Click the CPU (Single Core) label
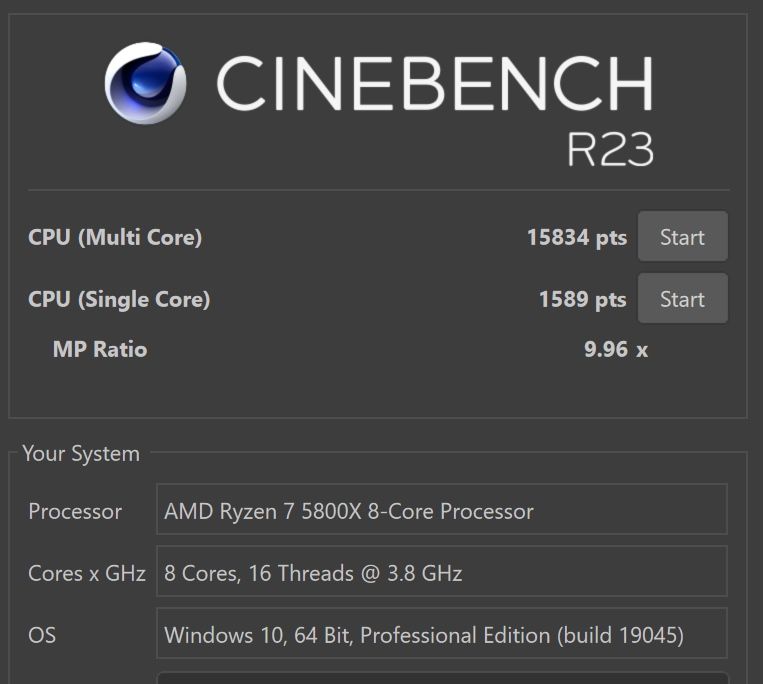 coord(119,299)
